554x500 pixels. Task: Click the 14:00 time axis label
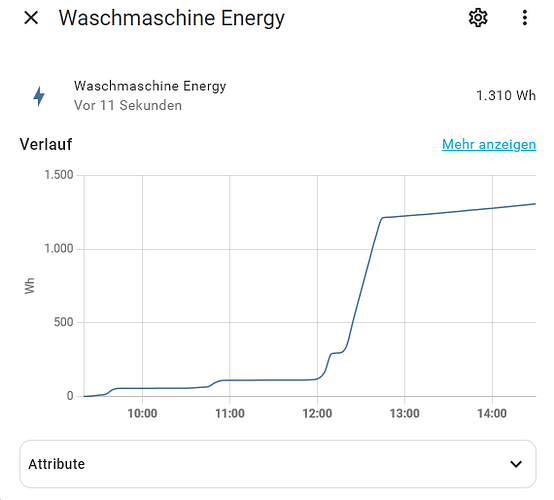pos(492,413)
